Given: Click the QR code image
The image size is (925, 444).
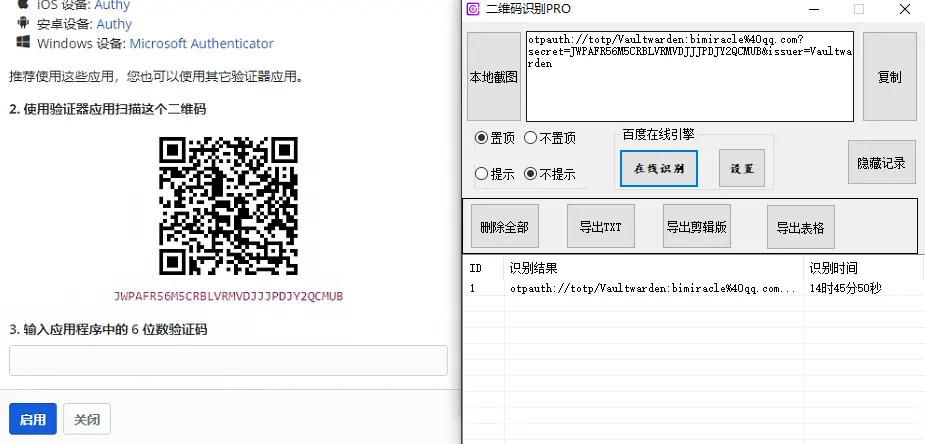Looking at the screenshot, I should 228,206.
